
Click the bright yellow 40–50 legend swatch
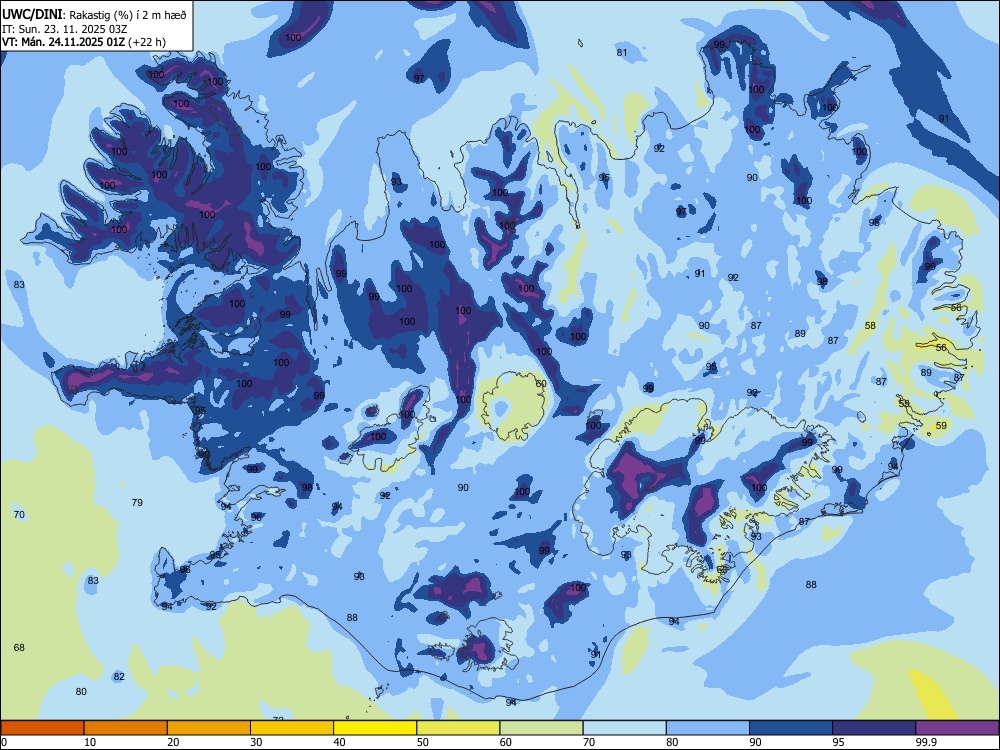[x=375, y=728]
